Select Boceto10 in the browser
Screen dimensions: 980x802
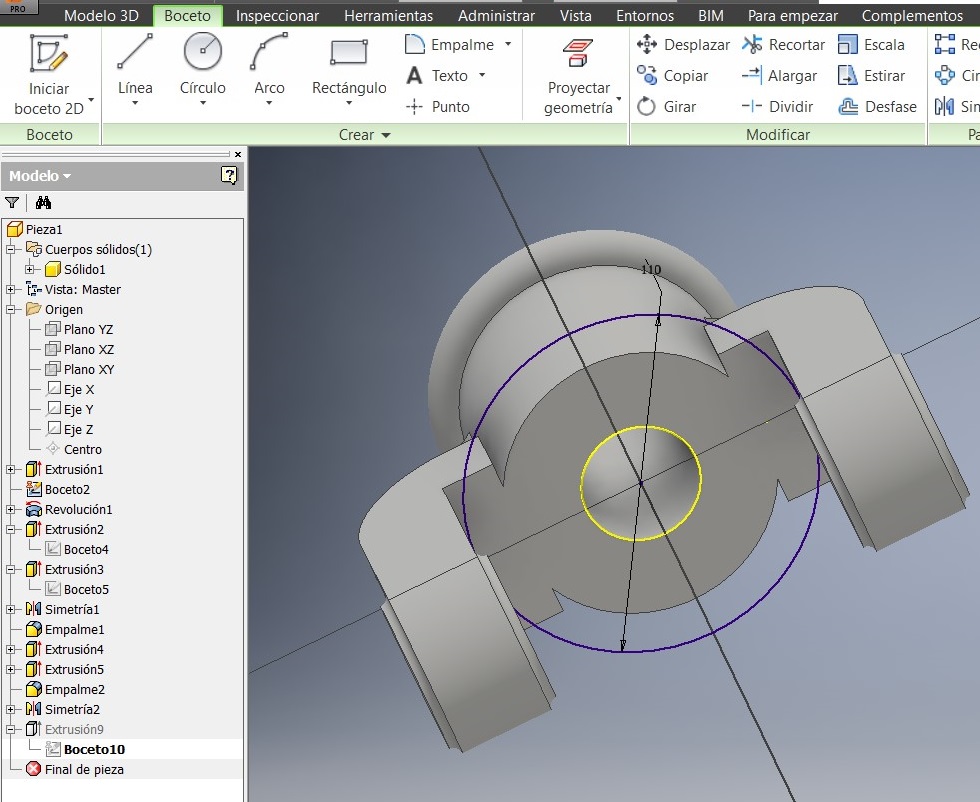[86, 749]
